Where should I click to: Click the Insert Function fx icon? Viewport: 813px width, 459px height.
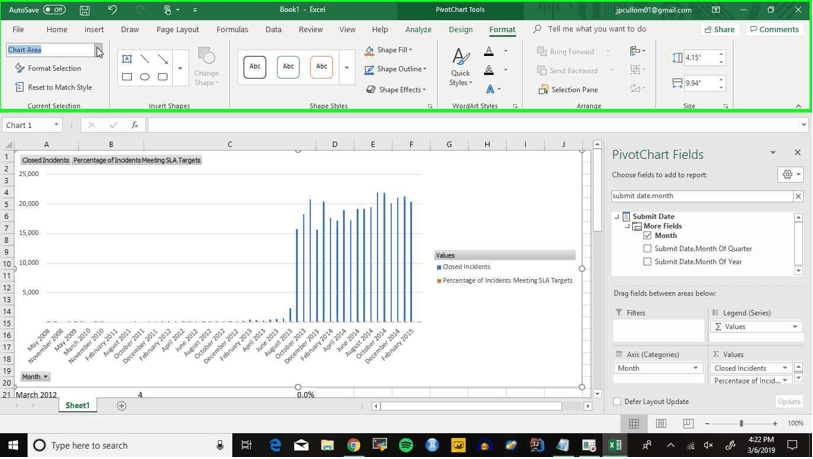[134, 125]
